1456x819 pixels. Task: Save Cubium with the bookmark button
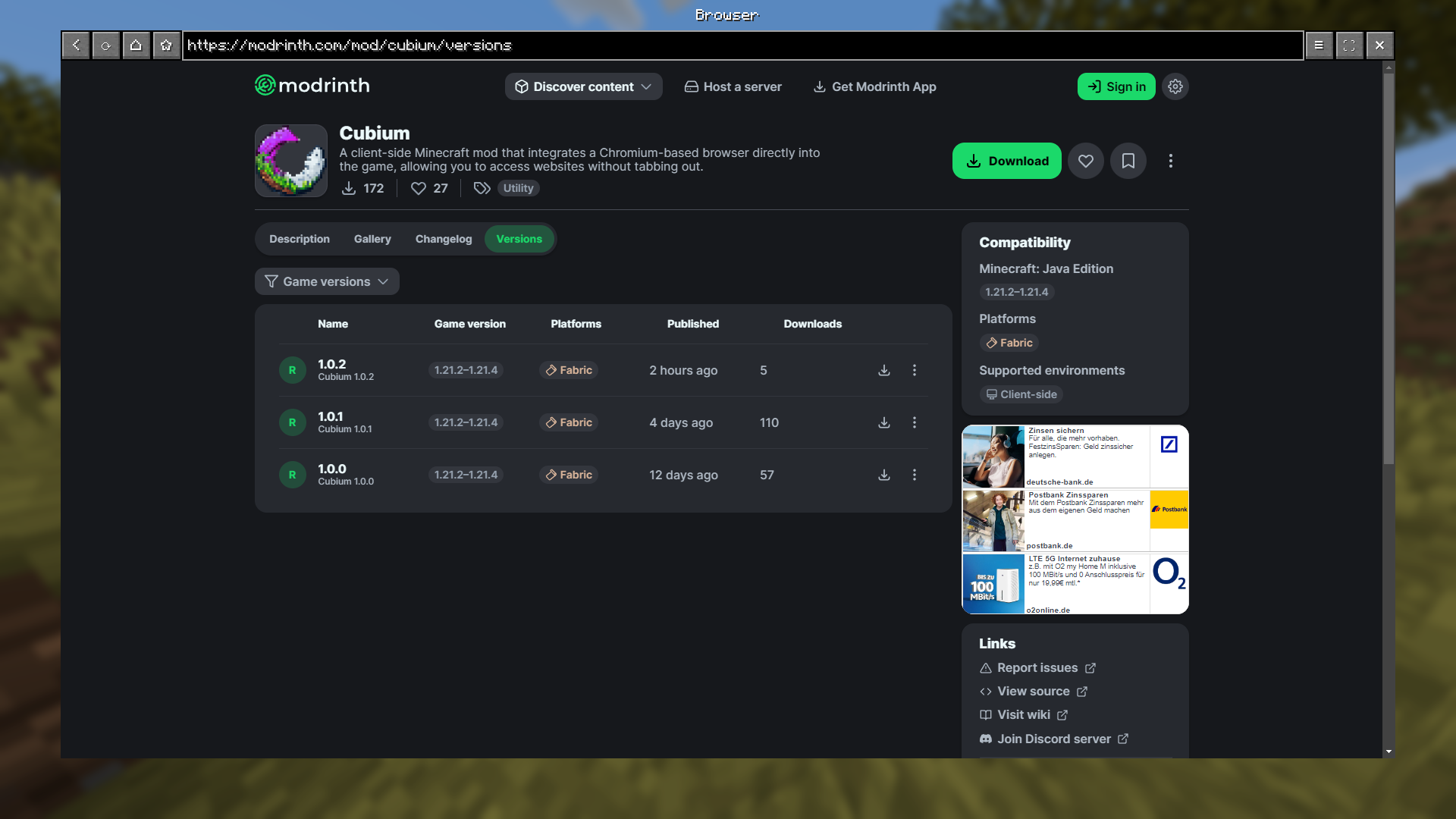click(1128, 161)
